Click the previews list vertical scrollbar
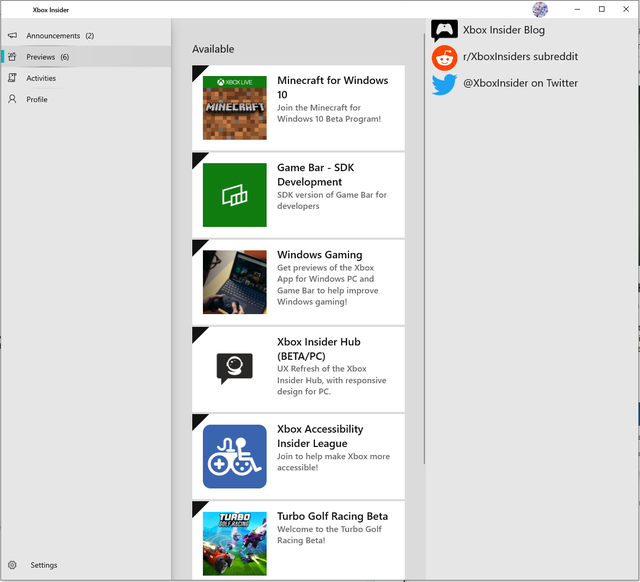 point(424,249)
